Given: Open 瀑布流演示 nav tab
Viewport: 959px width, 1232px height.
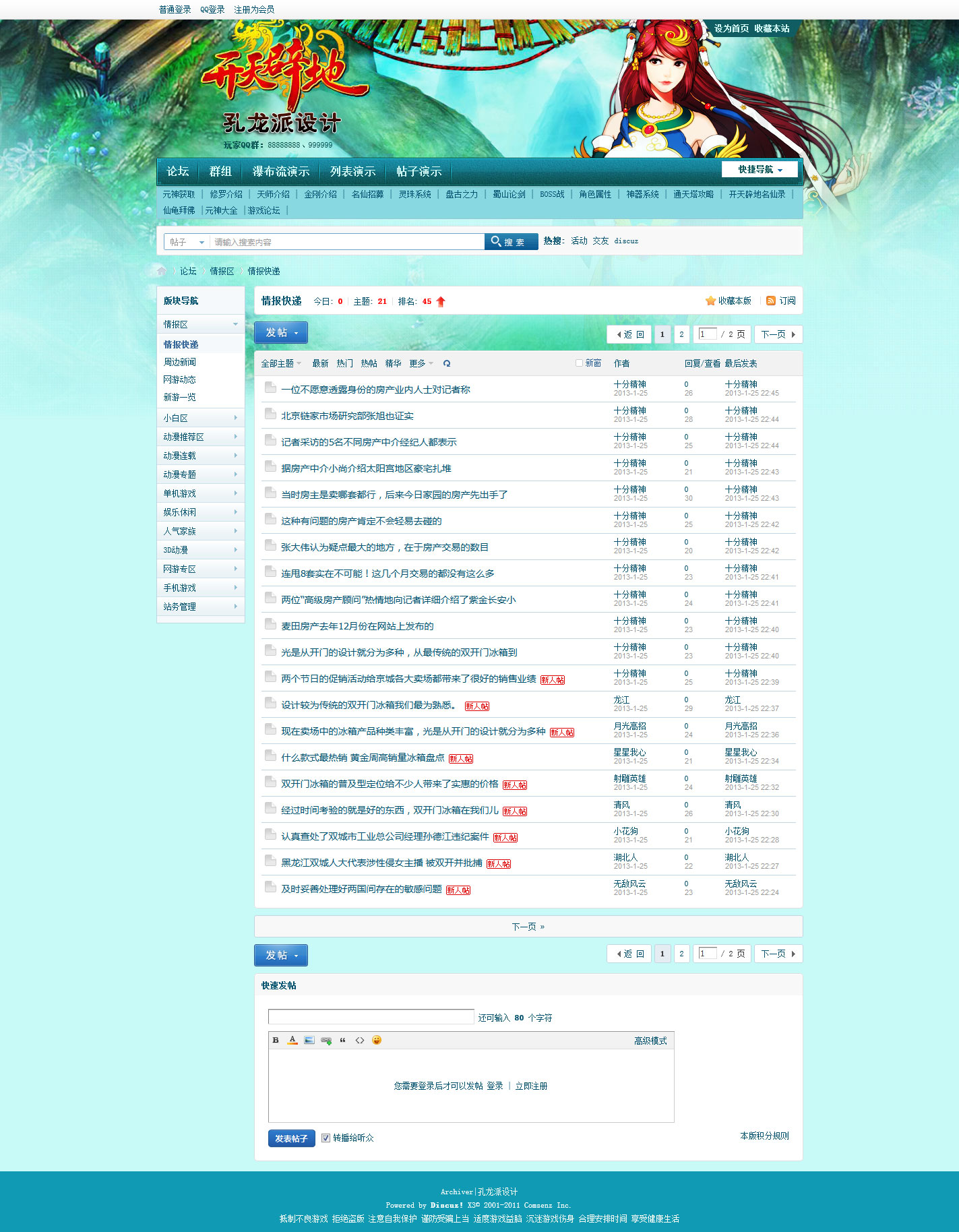Looking at the screenshot, I should point(281,171).
